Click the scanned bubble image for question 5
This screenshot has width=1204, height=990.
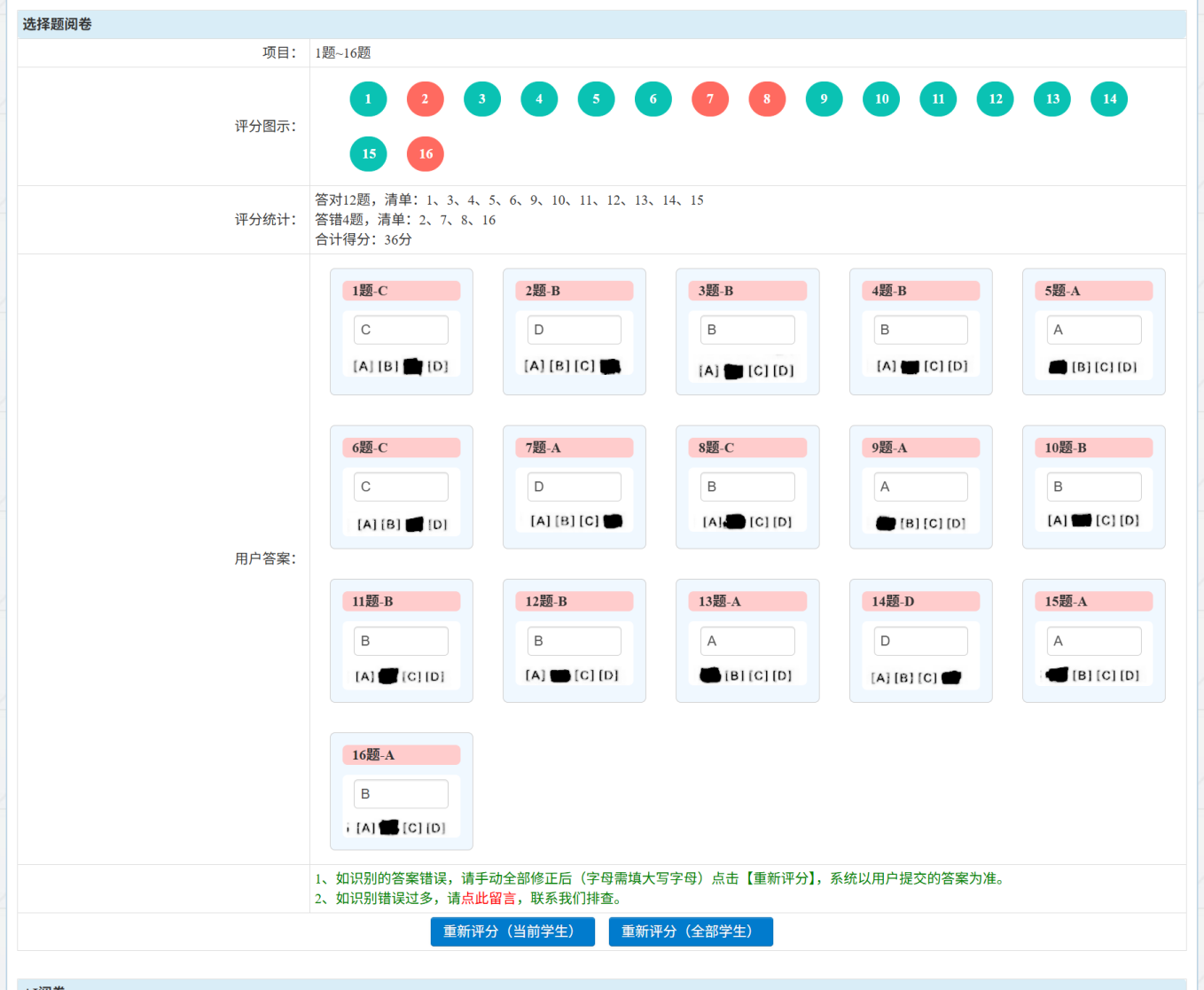(x=1093, y=367)
